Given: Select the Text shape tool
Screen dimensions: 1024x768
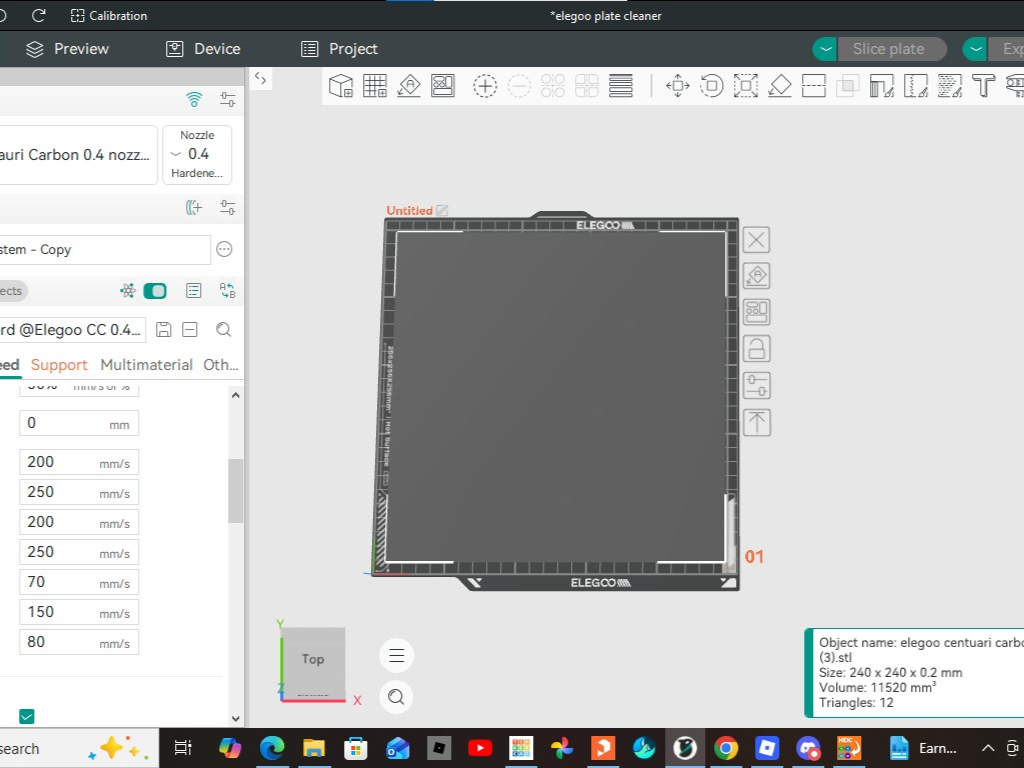Looking at the screenshot, I should [x=984, y=86].
